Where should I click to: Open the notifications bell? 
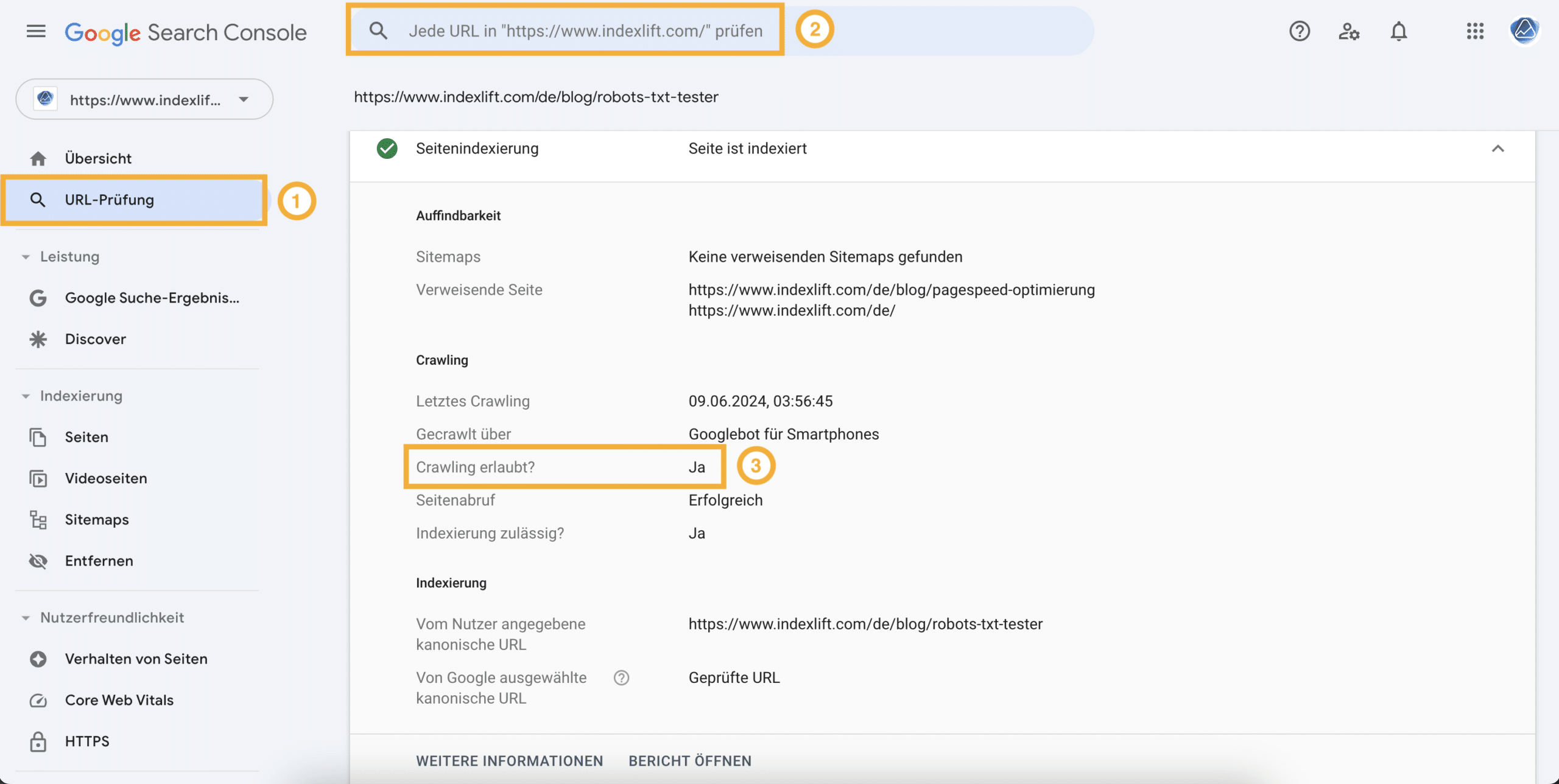pyautogui.click(x=1399, y=31)
